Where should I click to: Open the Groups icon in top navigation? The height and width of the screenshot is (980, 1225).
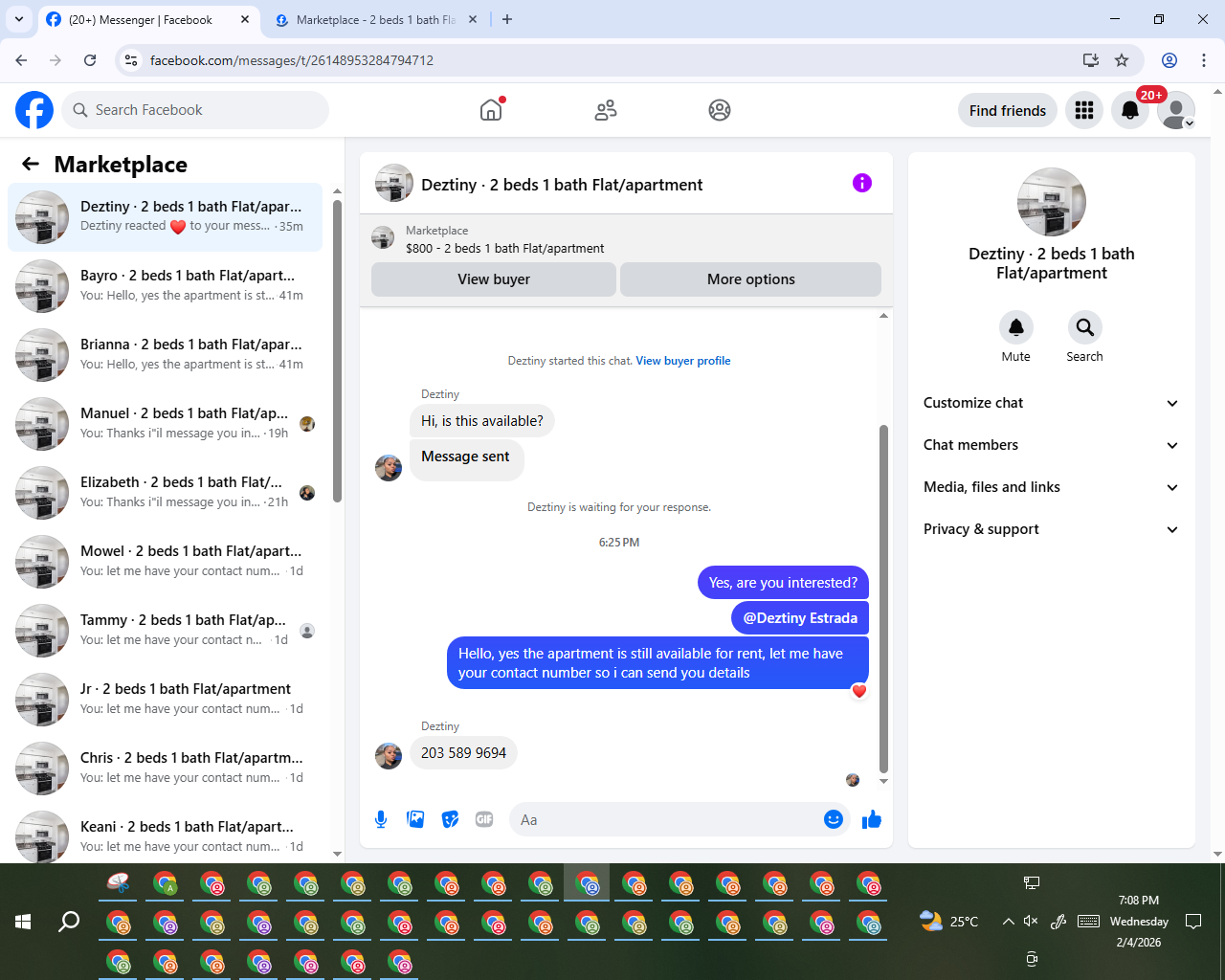(x=720, y=110)
